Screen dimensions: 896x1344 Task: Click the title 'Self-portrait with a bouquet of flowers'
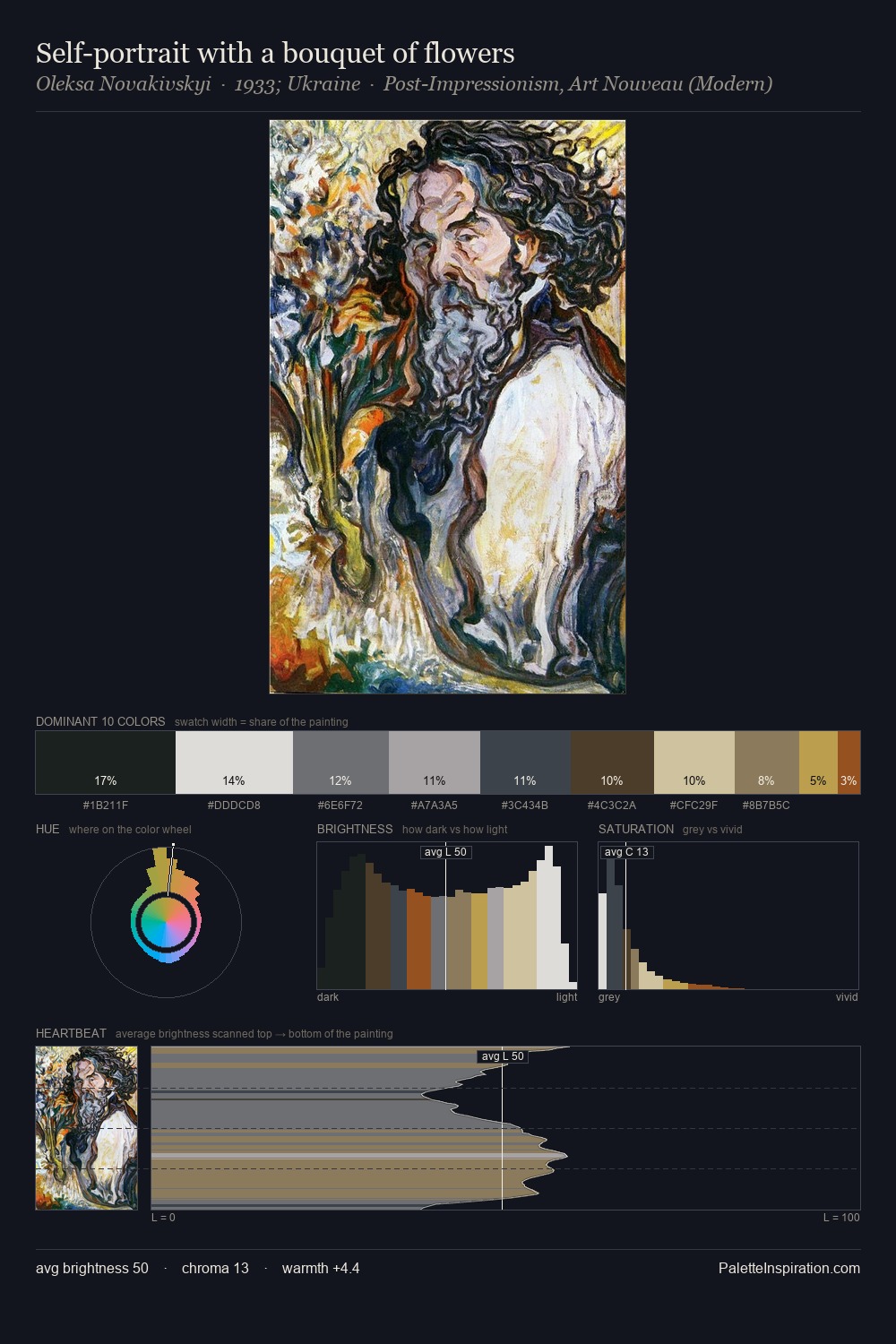point(275,54)
